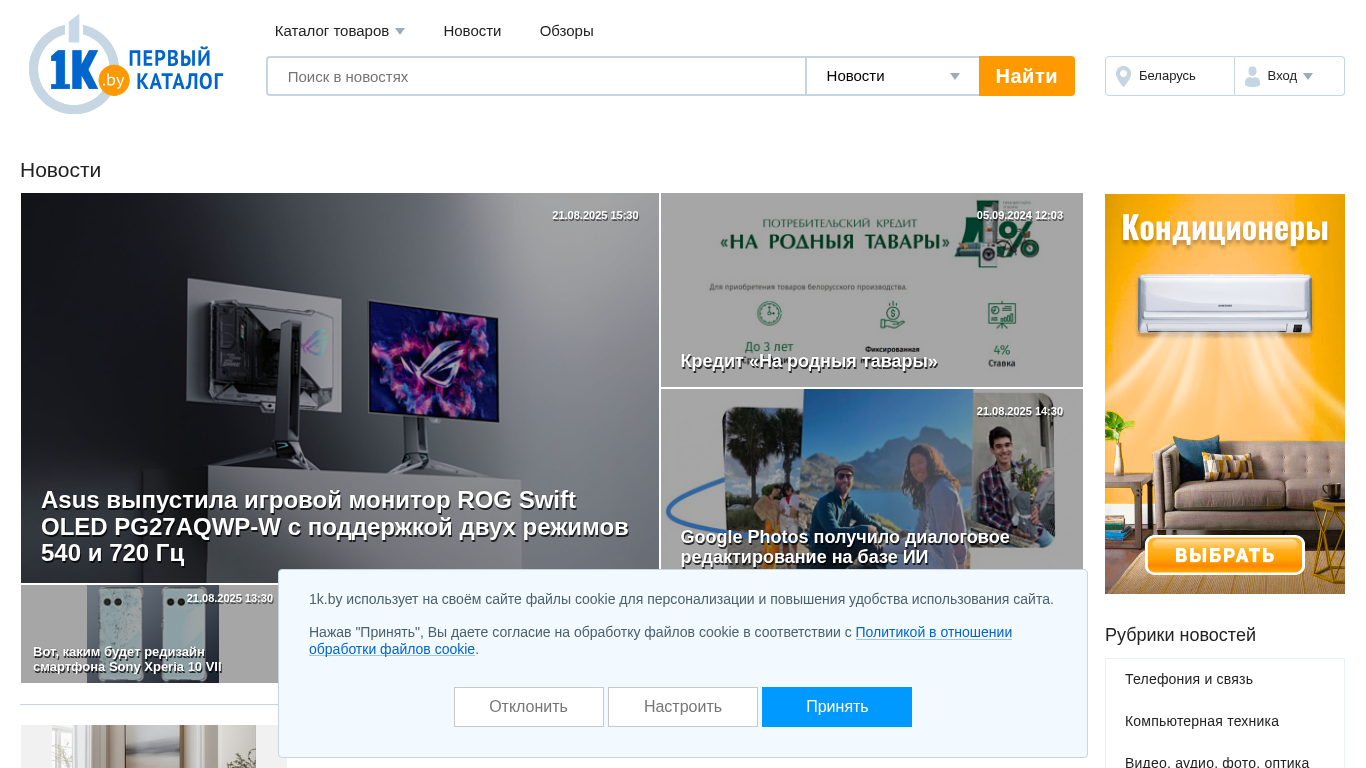Expand the Вход login dropdown
1366x768 pixels.
[x=1289, y=76]
